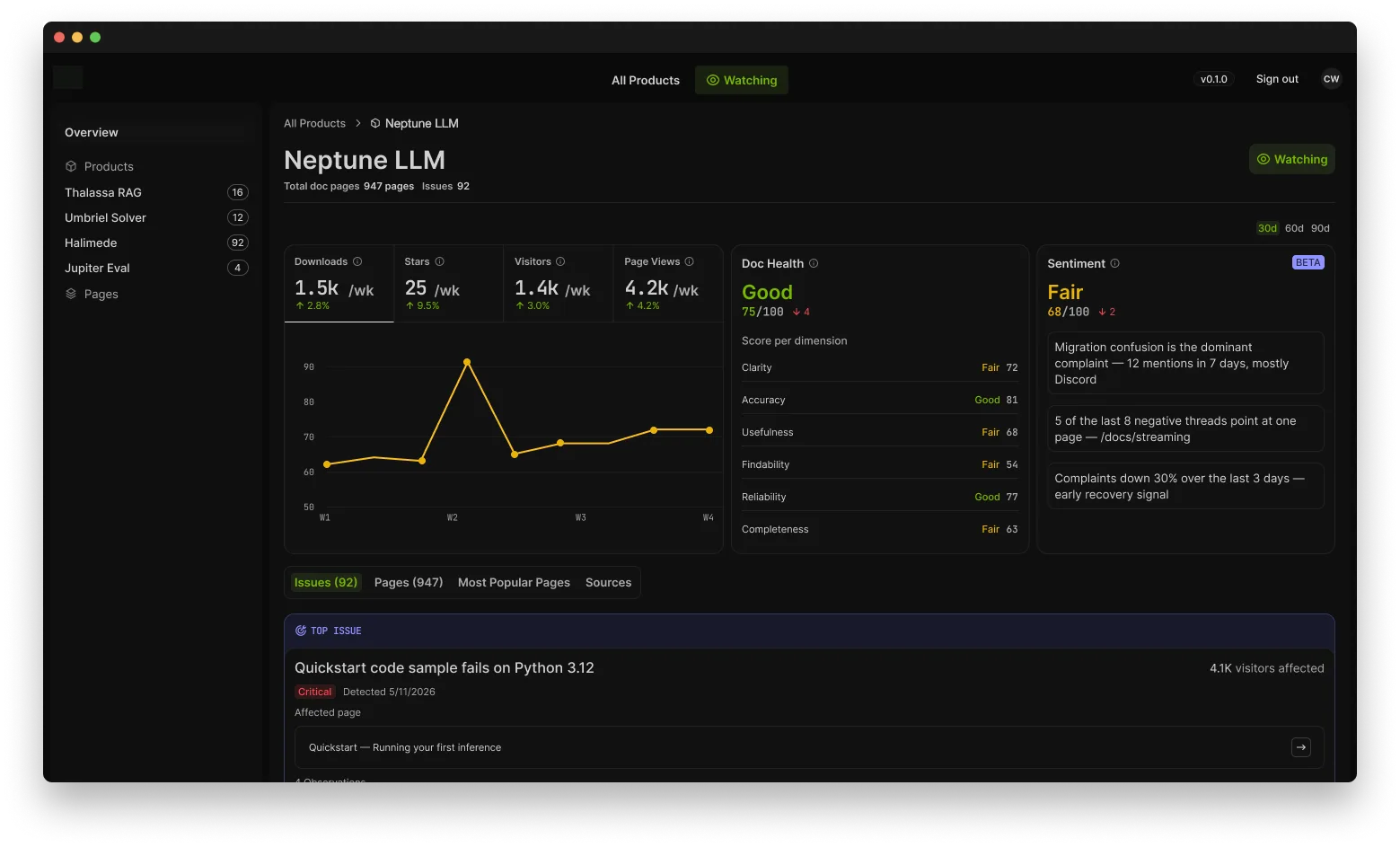Toggle the Watching filter in top navigation

[x=742, y=80]
